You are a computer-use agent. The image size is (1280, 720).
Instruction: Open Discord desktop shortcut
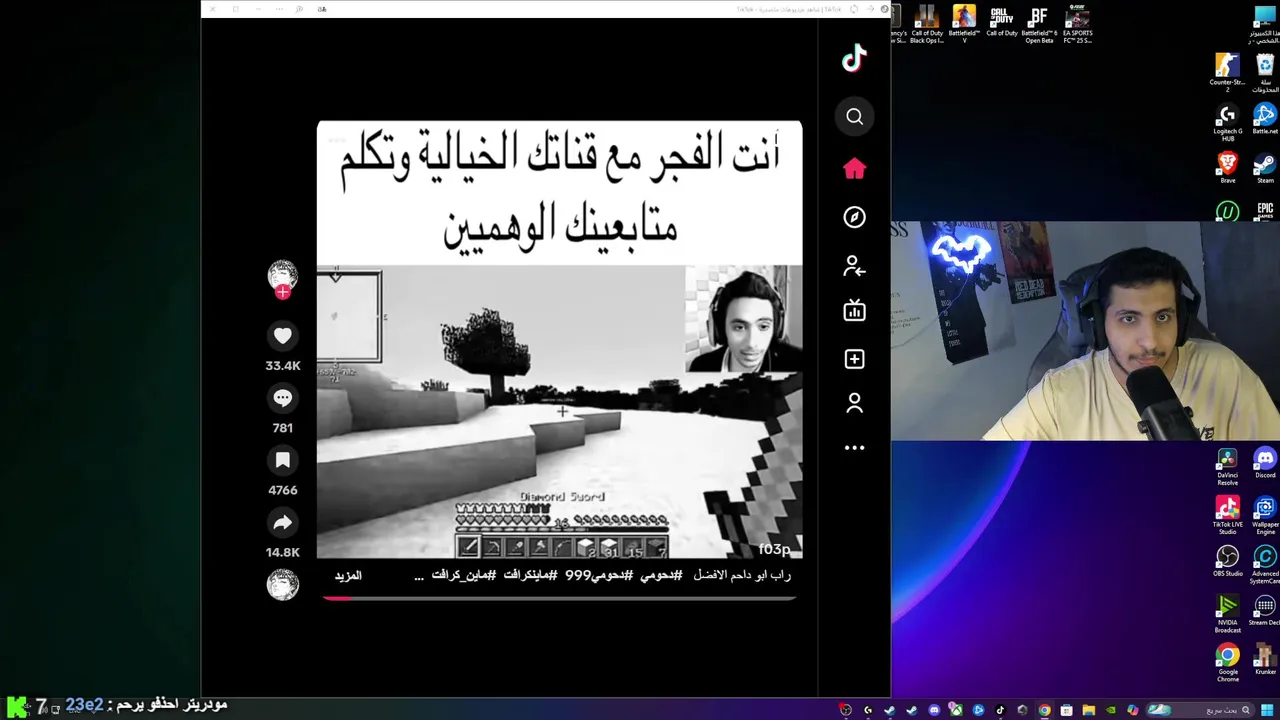1265,462
